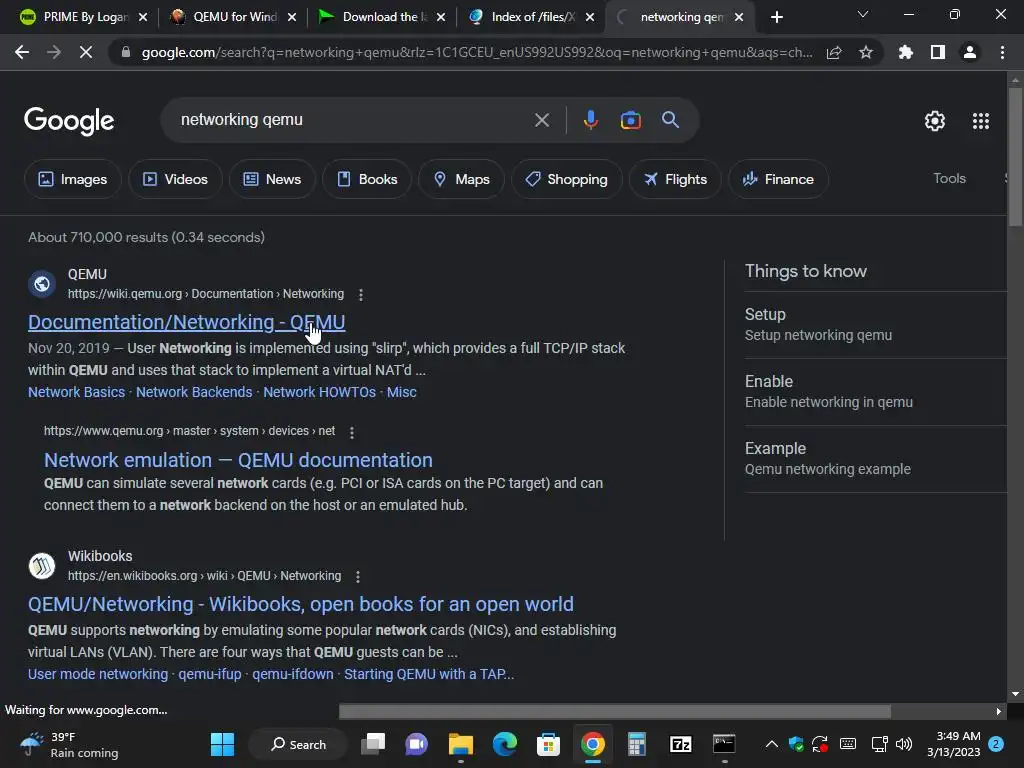Open Network HOWTOs sitelink
Image resolution: width=1024 pixels, height=768 pixels.
pos(319,392)
